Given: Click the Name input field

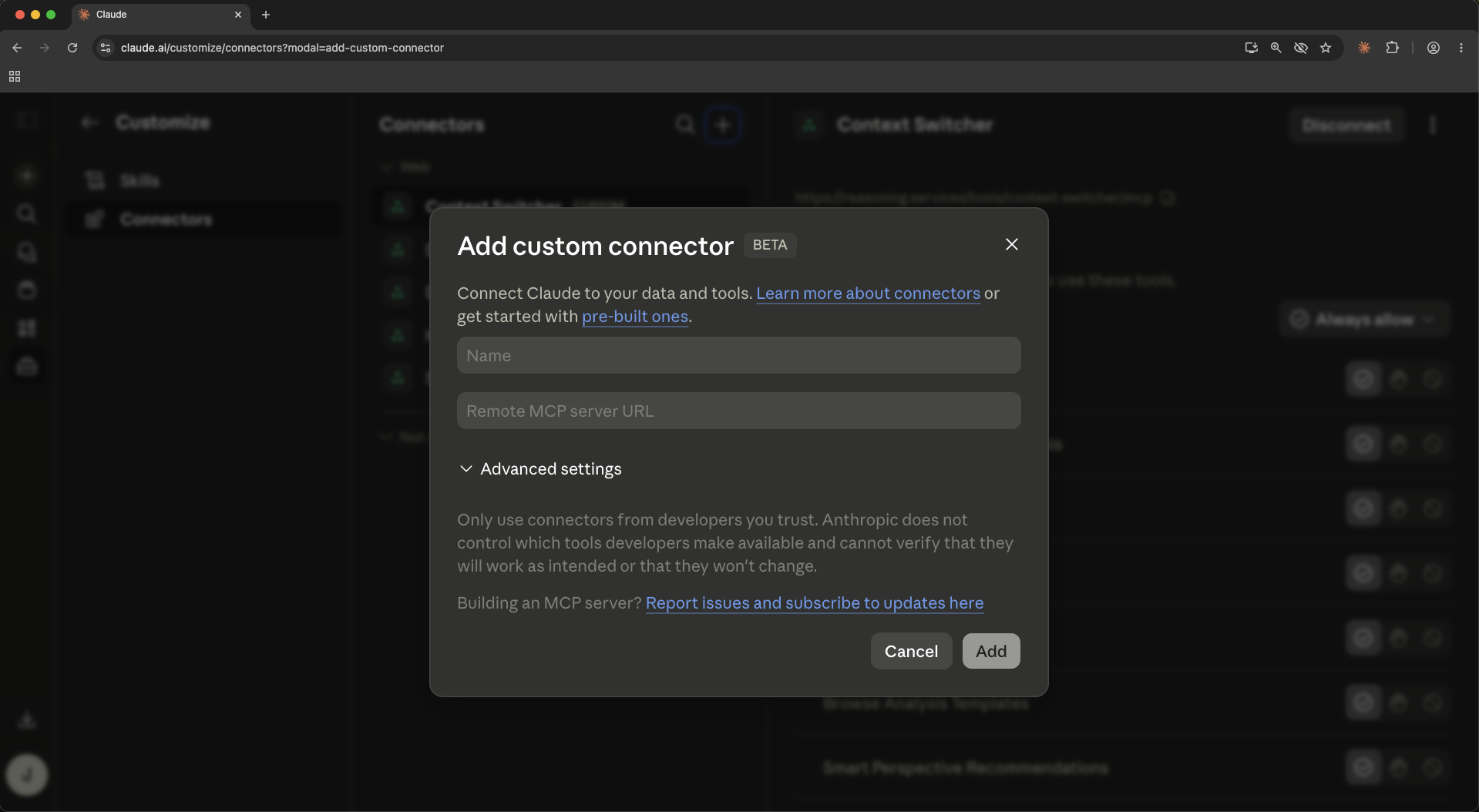Looking at the screenshot, I should (x=738, y=355).
